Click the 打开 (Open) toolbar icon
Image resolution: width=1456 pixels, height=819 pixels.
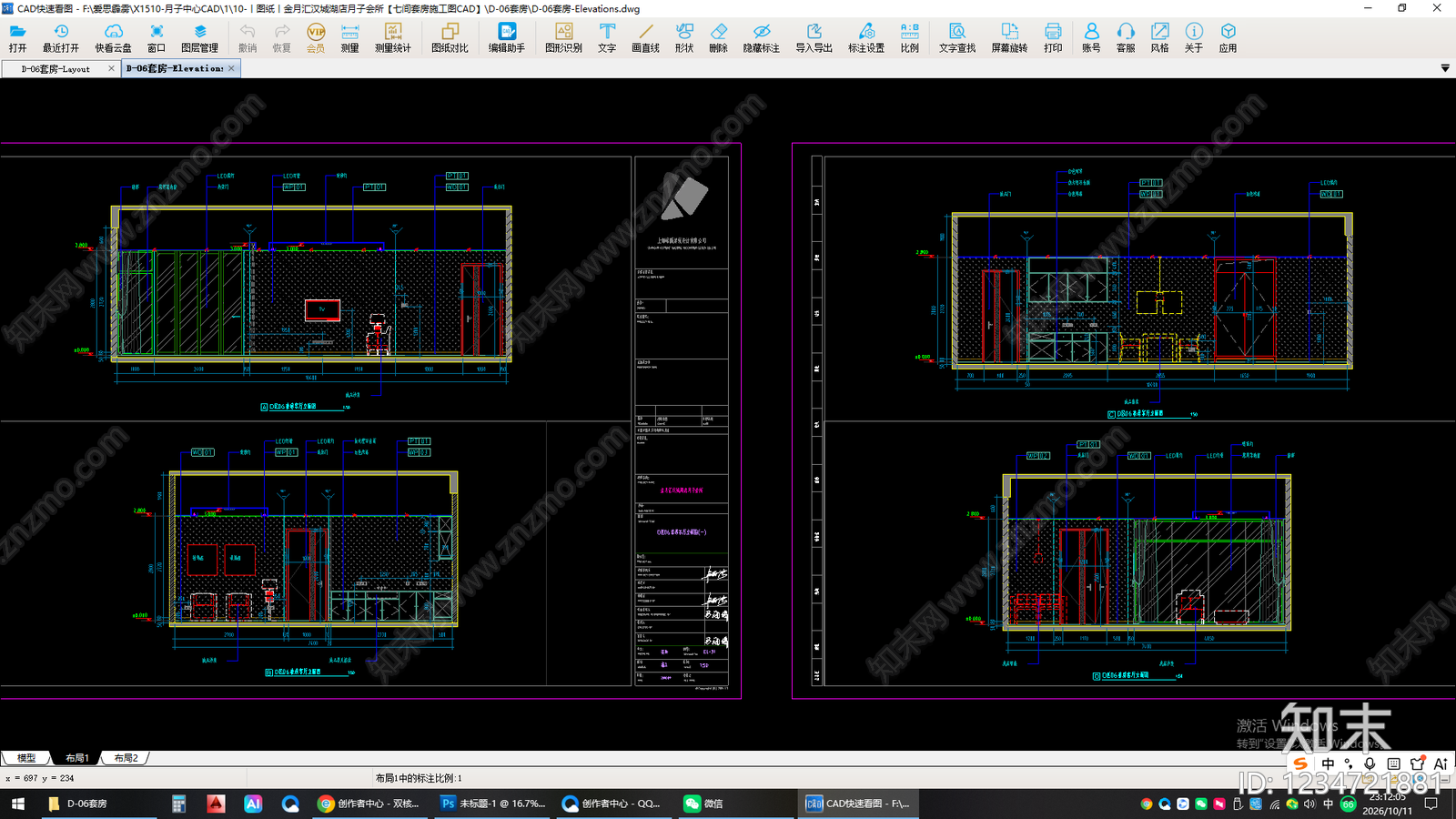[x=17, y=38]
